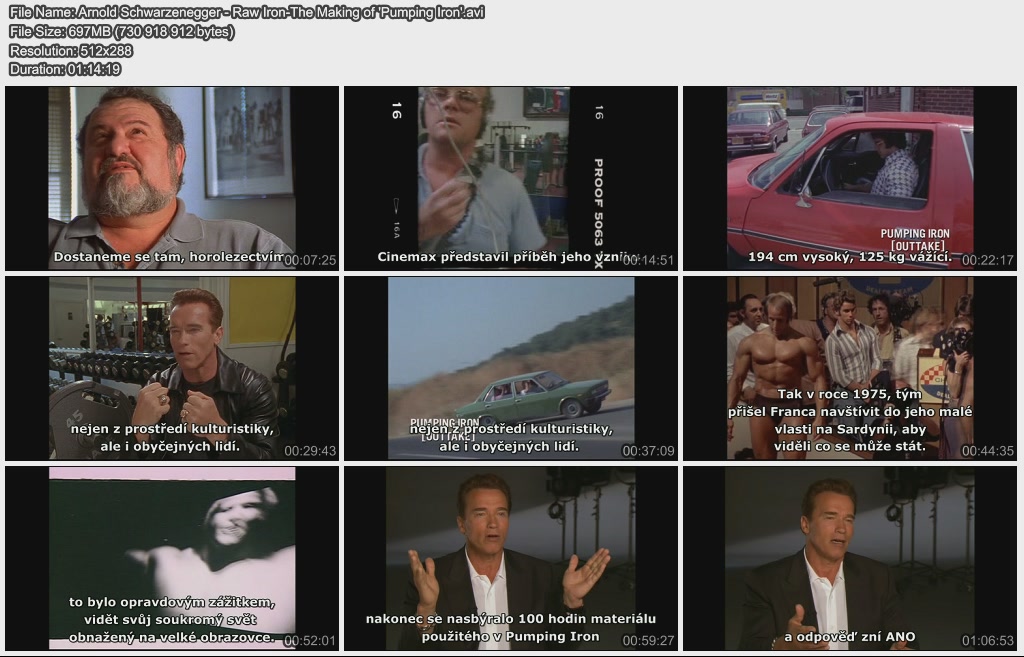Click the 00:37:09 timestamp
This screenshot has height=657, width=1024.
click(648, 451)
